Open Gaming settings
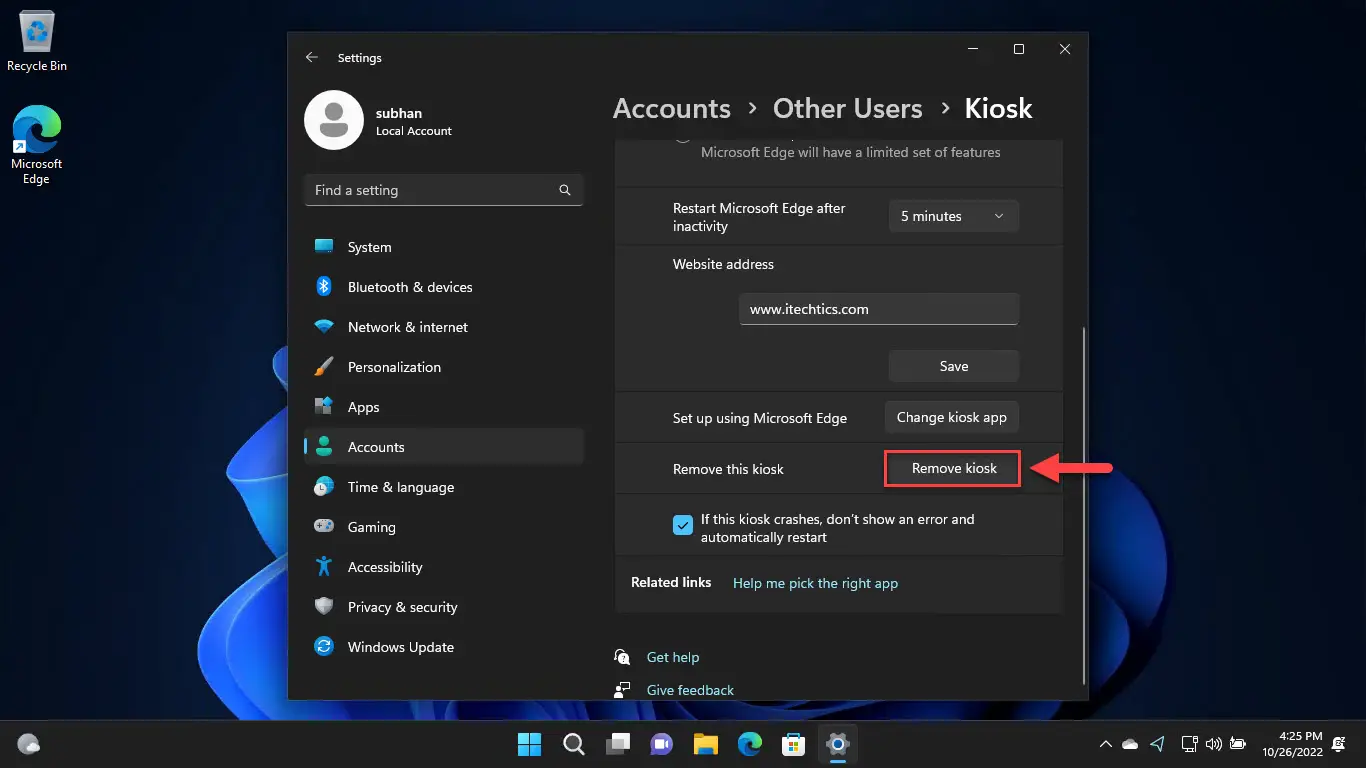 [444, 527]
